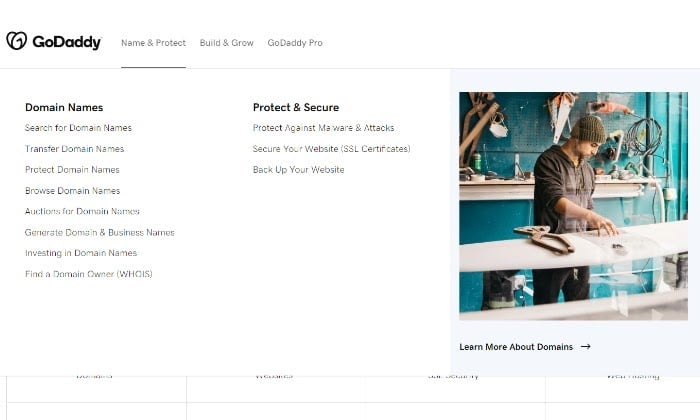Visit Auctions for Domain Names
Viewport: 700px width, 420px height.
coord(82,211)
